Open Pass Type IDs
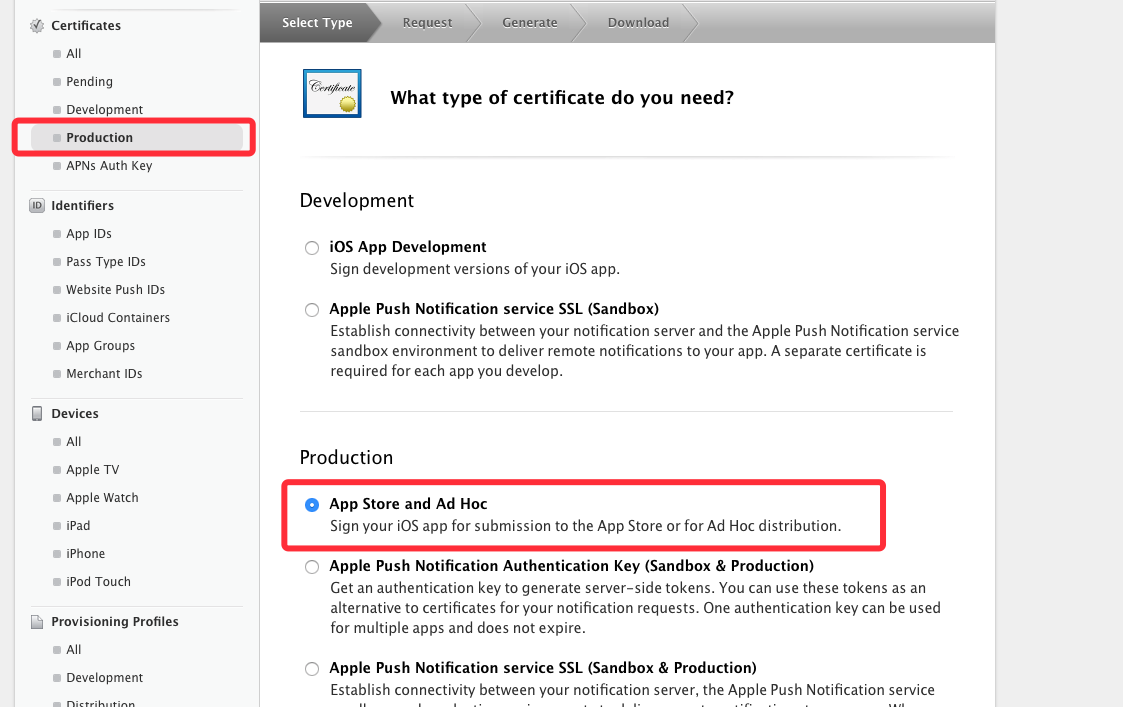 (106, 261)
